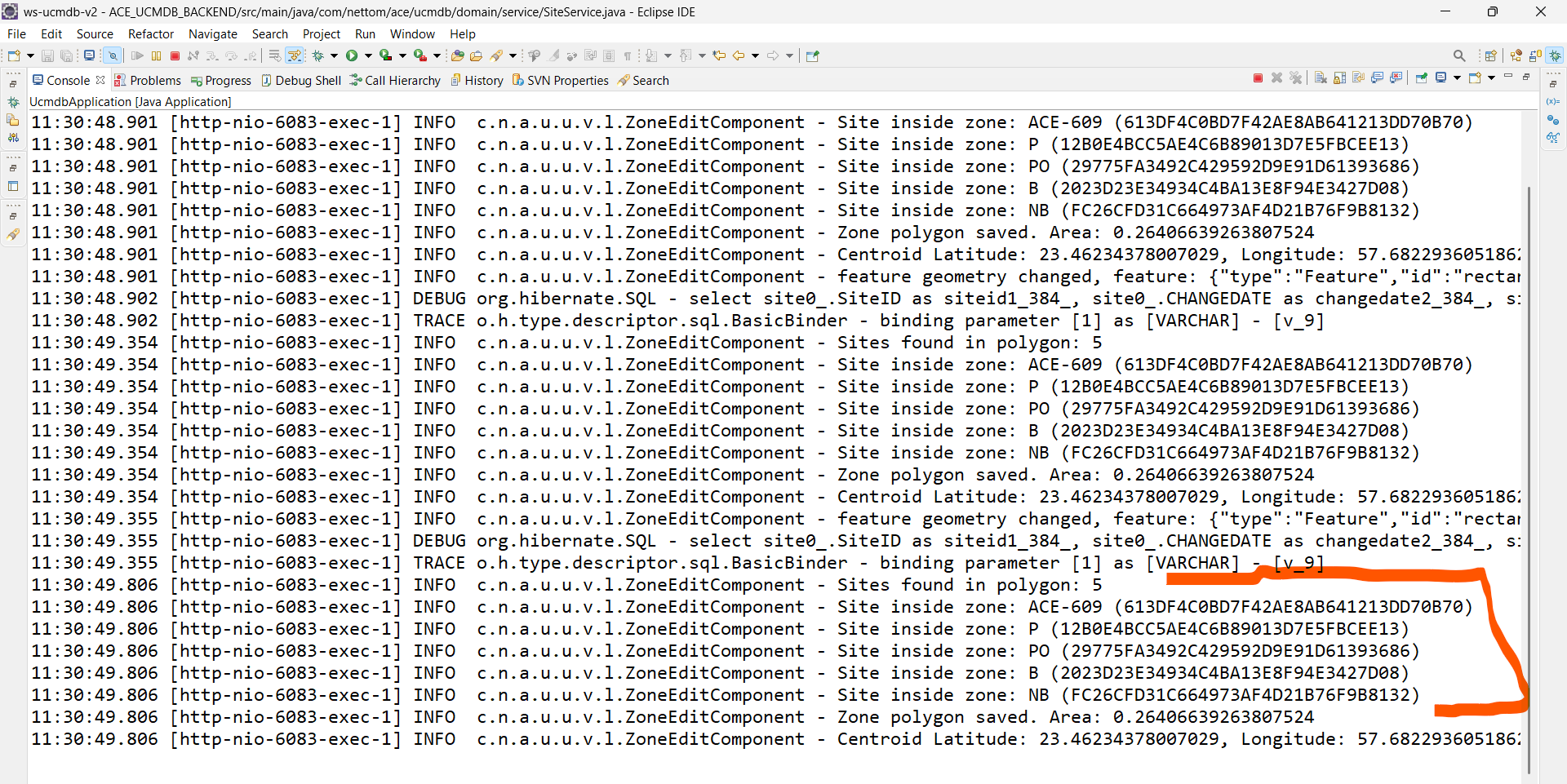Open the Variables view from right sidebar
The image size is (1567, 784).
(x=1552, y=102)
